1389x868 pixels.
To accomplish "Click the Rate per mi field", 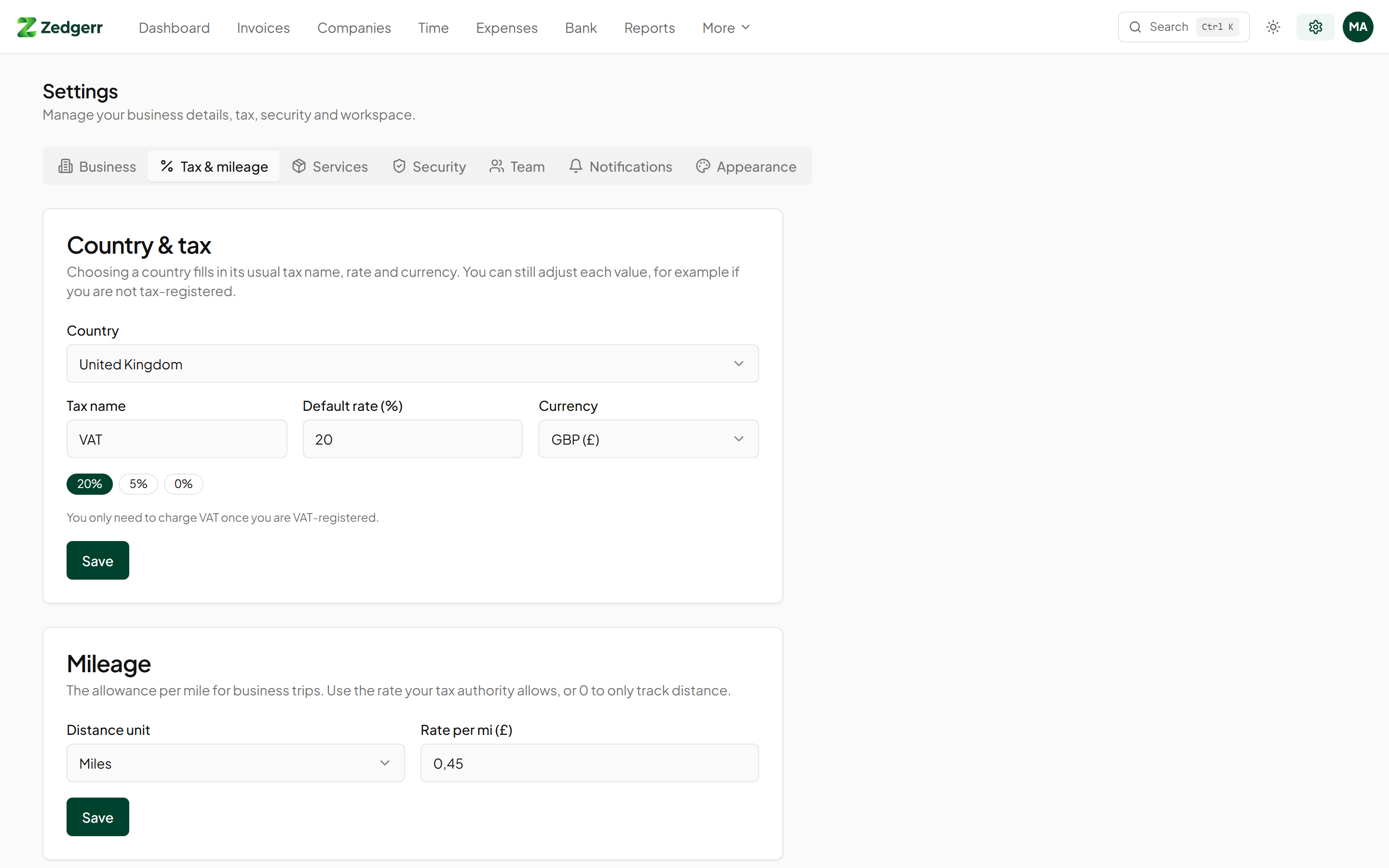I will point(589,763).
